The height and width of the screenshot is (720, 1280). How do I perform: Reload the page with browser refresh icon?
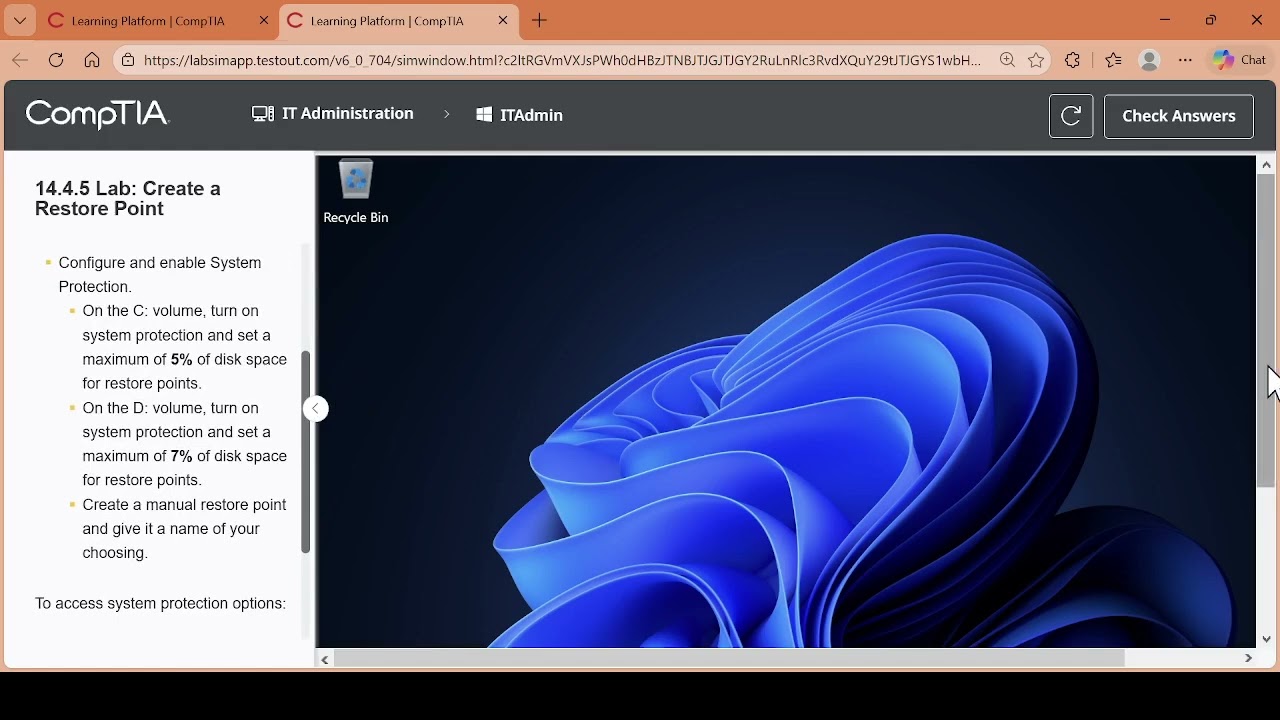pyautogui.click(x=56, y=60)
